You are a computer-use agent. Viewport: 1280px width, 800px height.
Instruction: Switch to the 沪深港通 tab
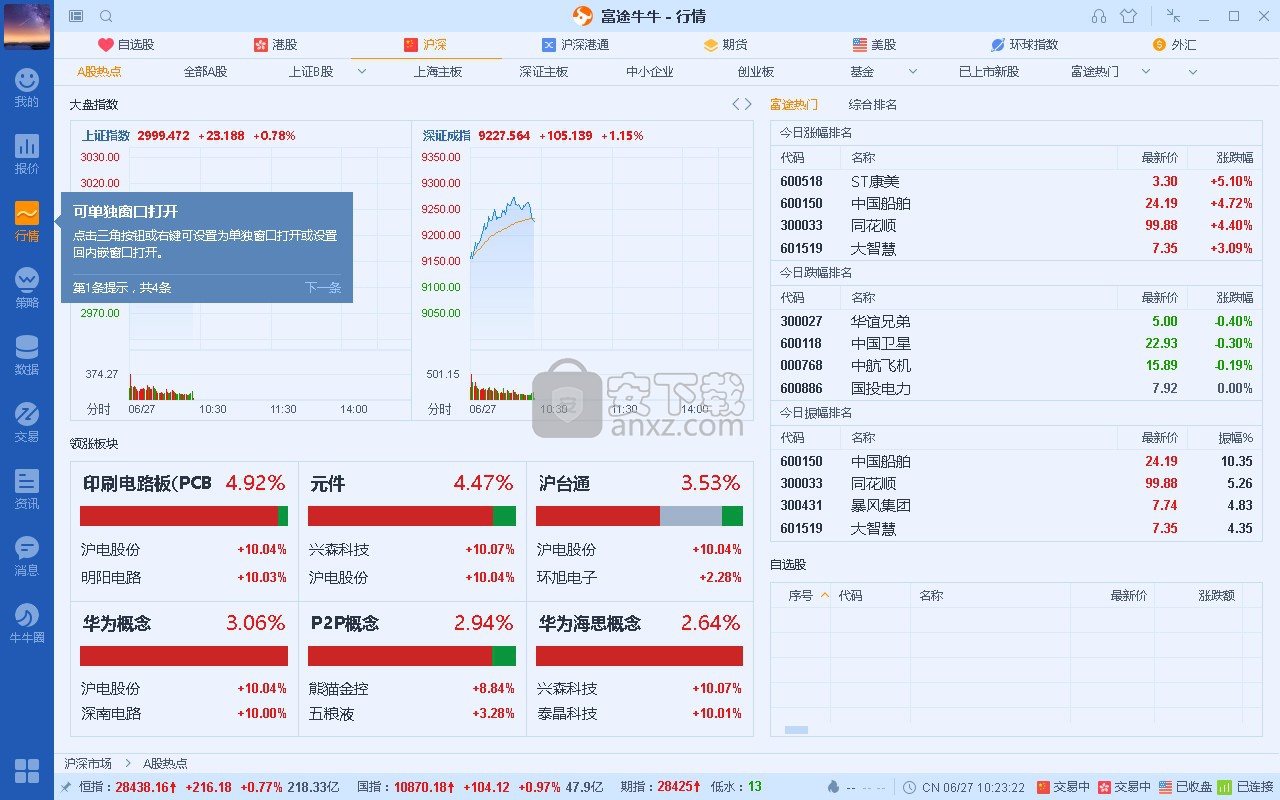coord(575,45)
